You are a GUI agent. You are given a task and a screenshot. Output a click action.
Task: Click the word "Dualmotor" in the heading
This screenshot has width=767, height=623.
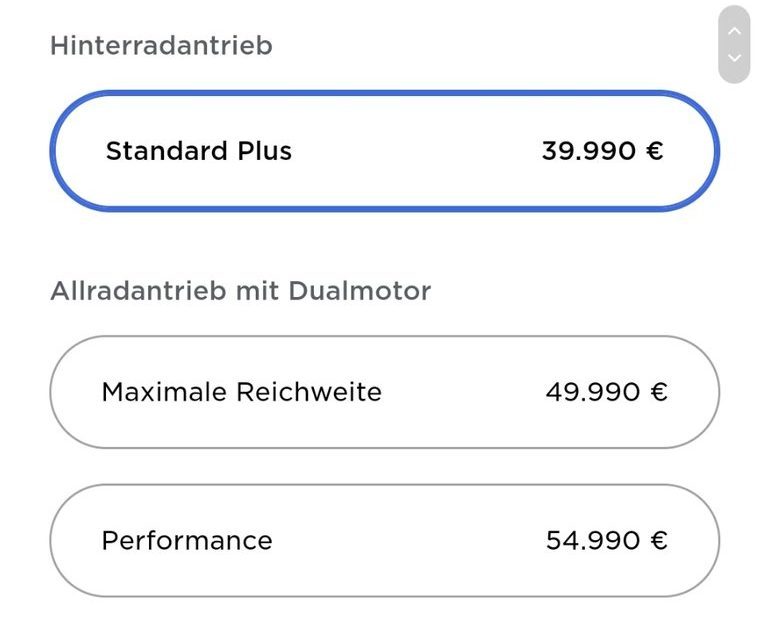click(x=359, y=291)
